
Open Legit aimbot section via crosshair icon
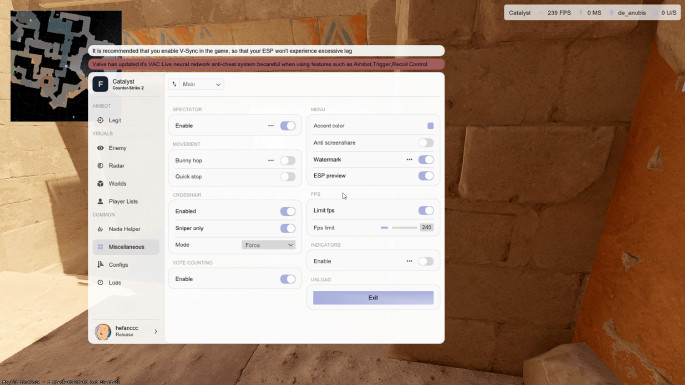tap(100, 120)
